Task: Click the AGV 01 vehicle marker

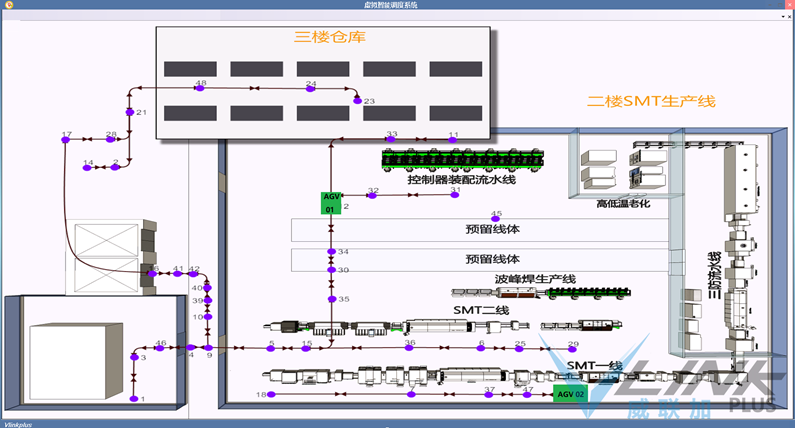Action: pos(331,203)
